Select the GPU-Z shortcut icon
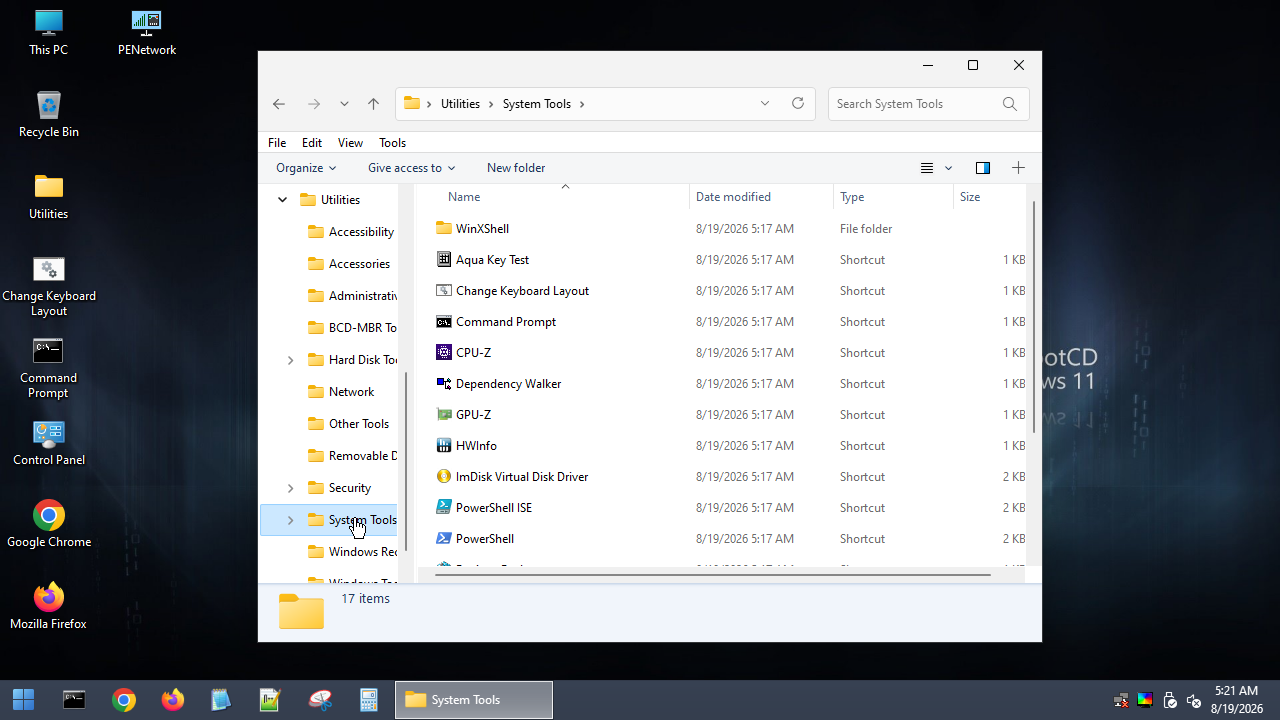The width and height of the screenshot is (1280, 720). click(x=444, y=415)
